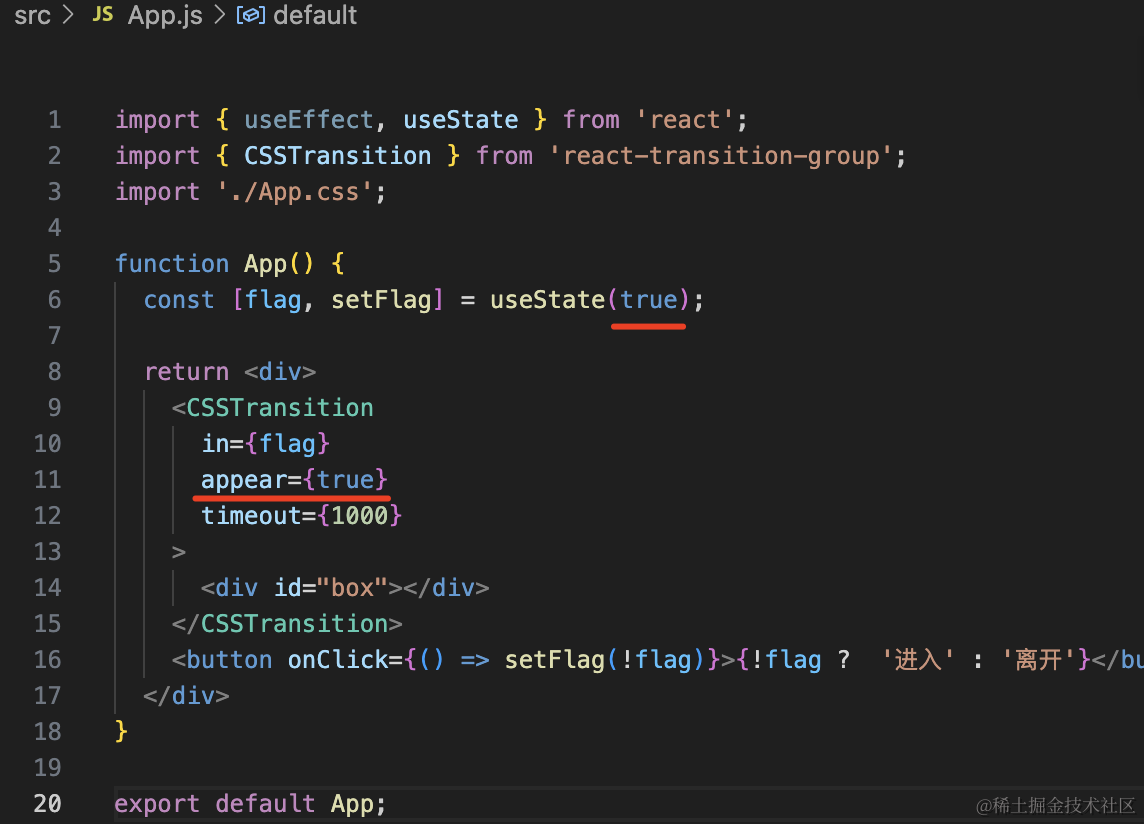Click 'useEffect' in the import statement
This screenshot has width=1144, height=824.
pos(309,120)
